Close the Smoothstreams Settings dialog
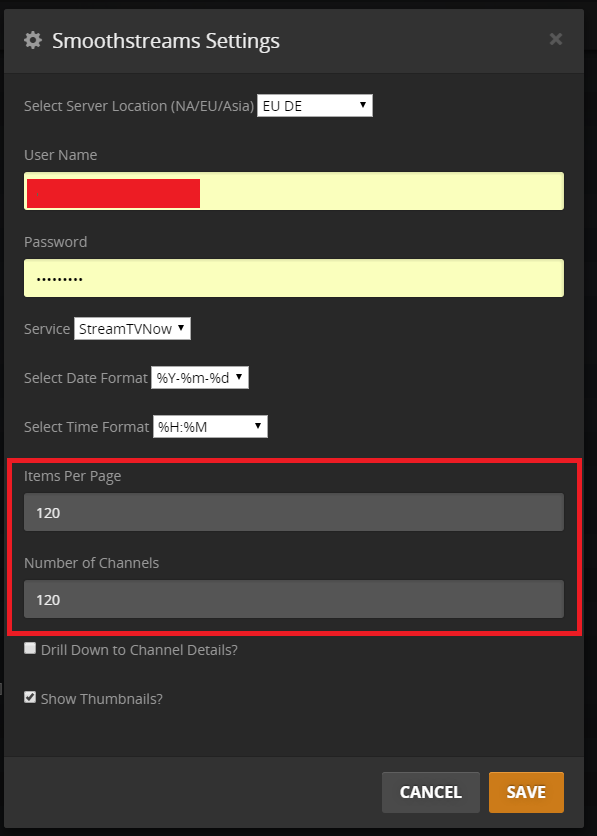The image size is (597, 836). (555, 39)
